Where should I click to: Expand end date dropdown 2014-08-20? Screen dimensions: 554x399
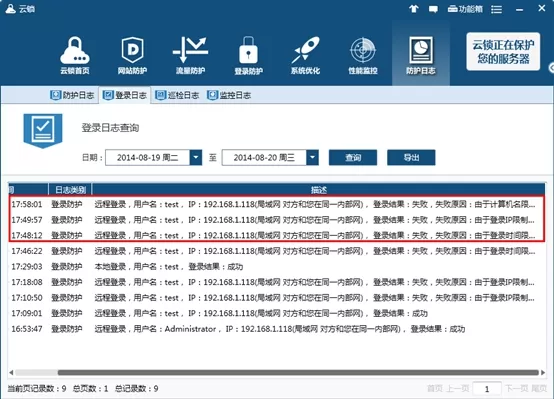312,157
